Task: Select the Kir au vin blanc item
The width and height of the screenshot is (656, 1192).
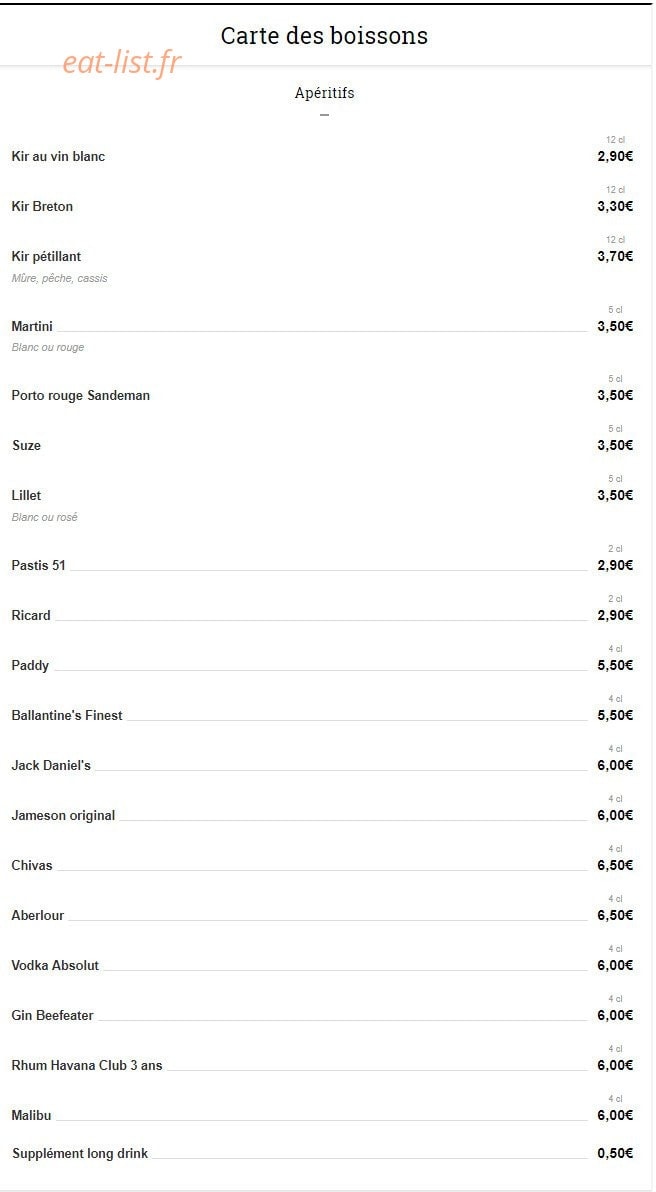Action: pos(59,157)
